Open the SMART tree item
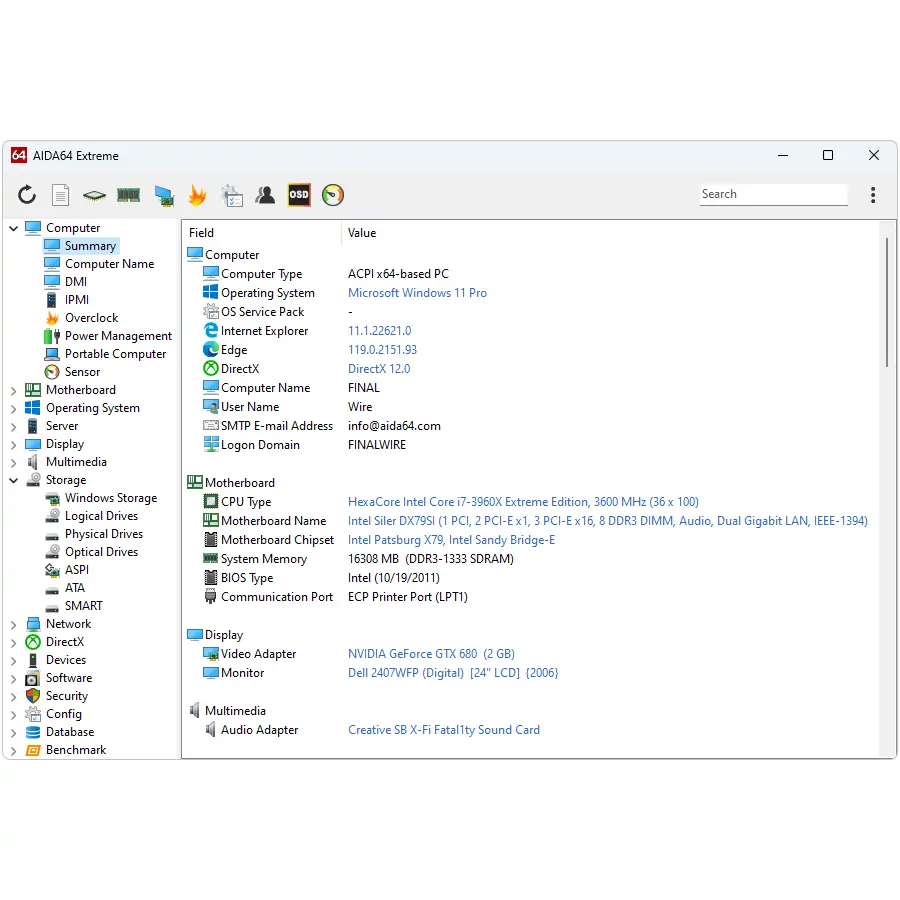The height and width of the screenshot is (900, 900). (x=73, y=606)
